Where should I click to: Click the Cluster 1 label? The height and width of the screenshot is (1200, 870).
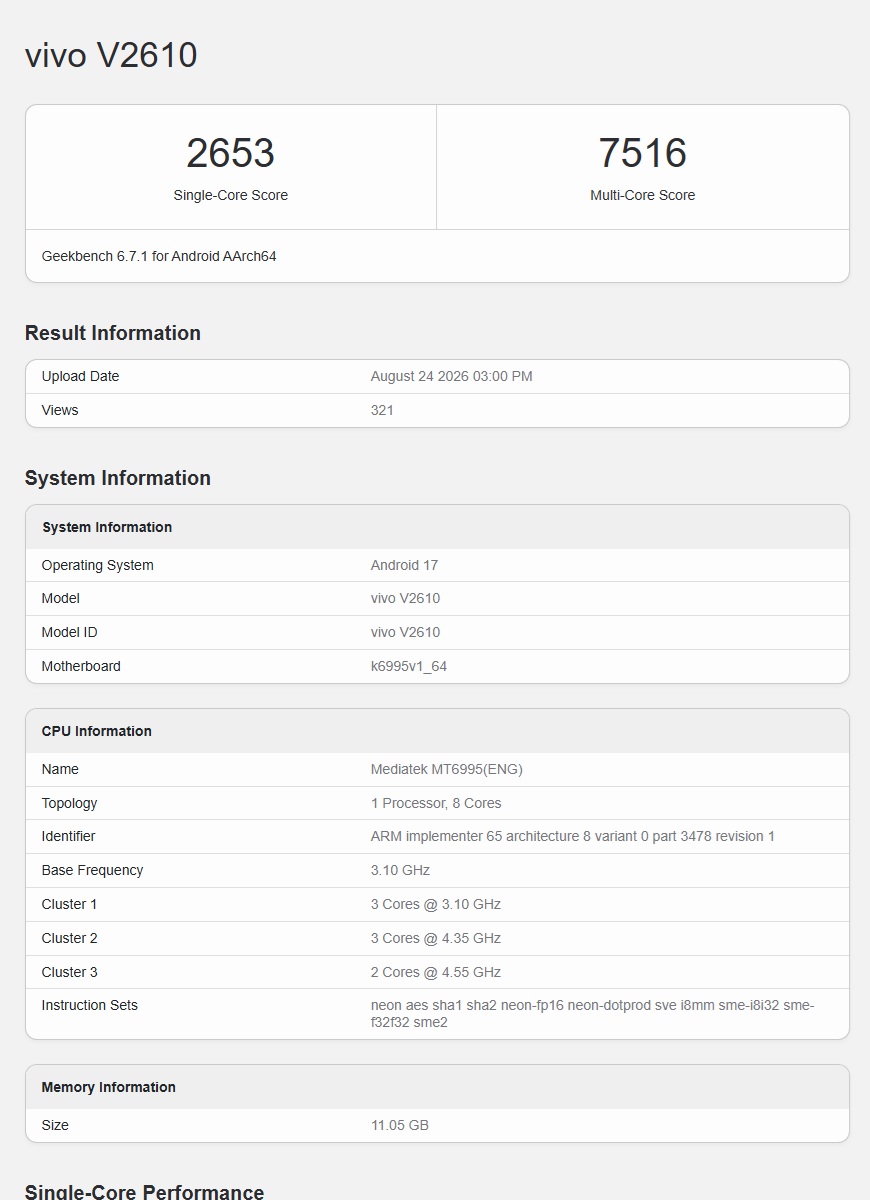(x=70, y=904)
